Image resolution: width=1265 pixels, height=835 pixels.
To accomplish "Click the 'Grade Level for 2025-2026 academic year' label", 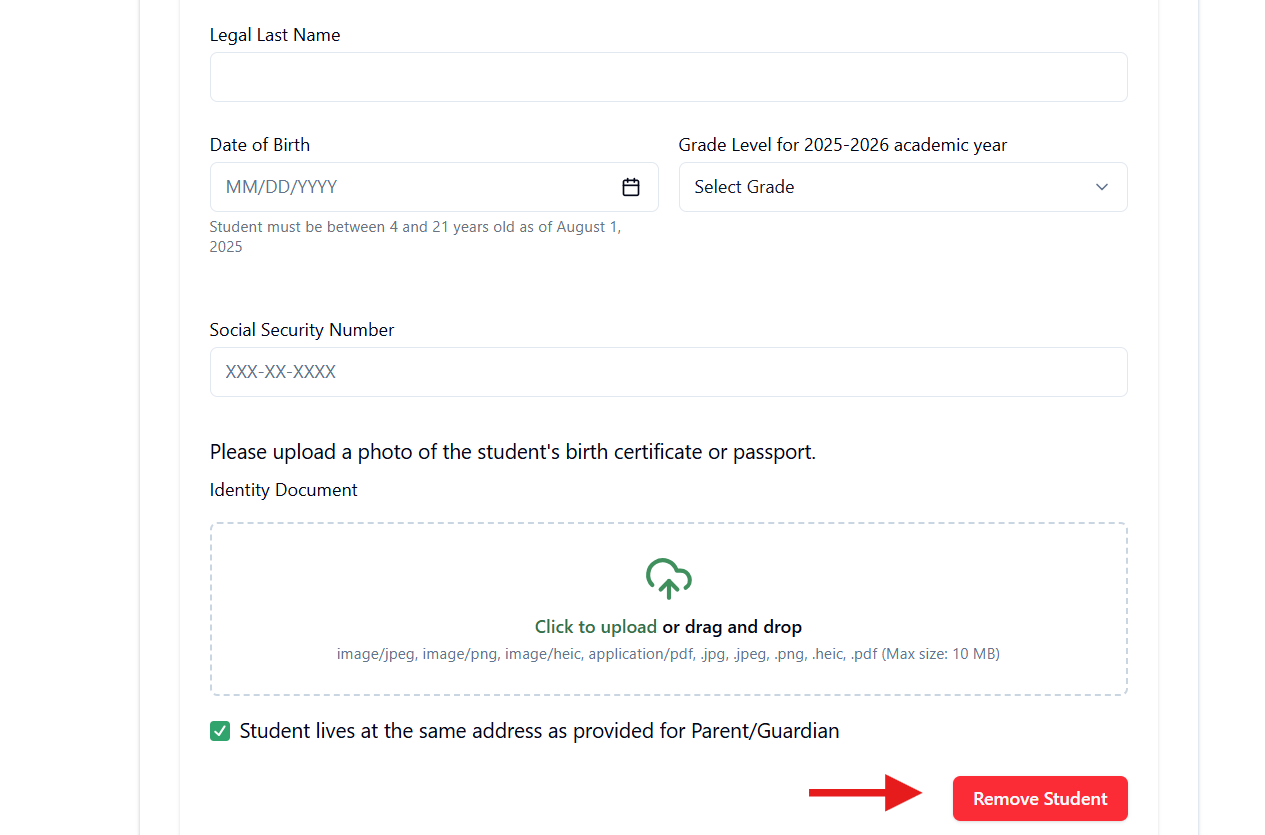I will pos(843,145).
